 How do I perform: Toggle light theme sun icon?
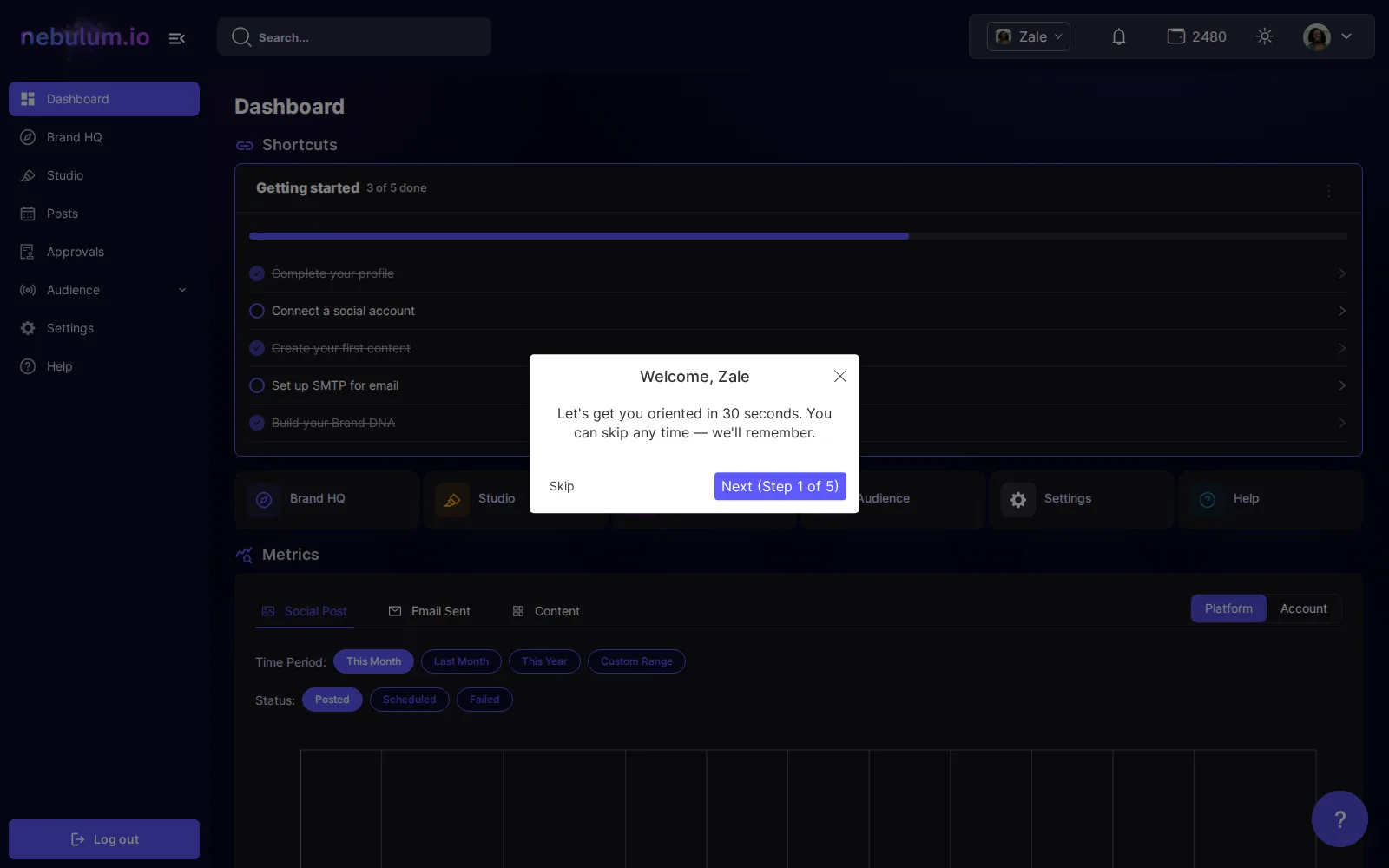[x=1265, y=36]
